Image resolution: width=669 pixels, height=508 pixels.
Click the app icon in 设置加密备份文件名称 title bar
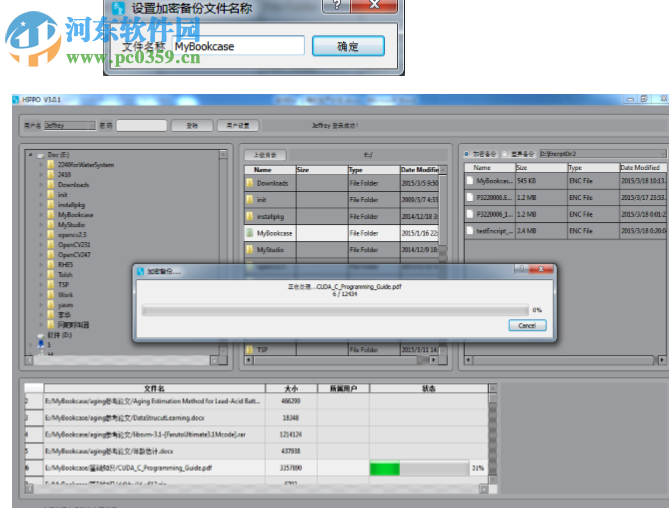point(118,8)
